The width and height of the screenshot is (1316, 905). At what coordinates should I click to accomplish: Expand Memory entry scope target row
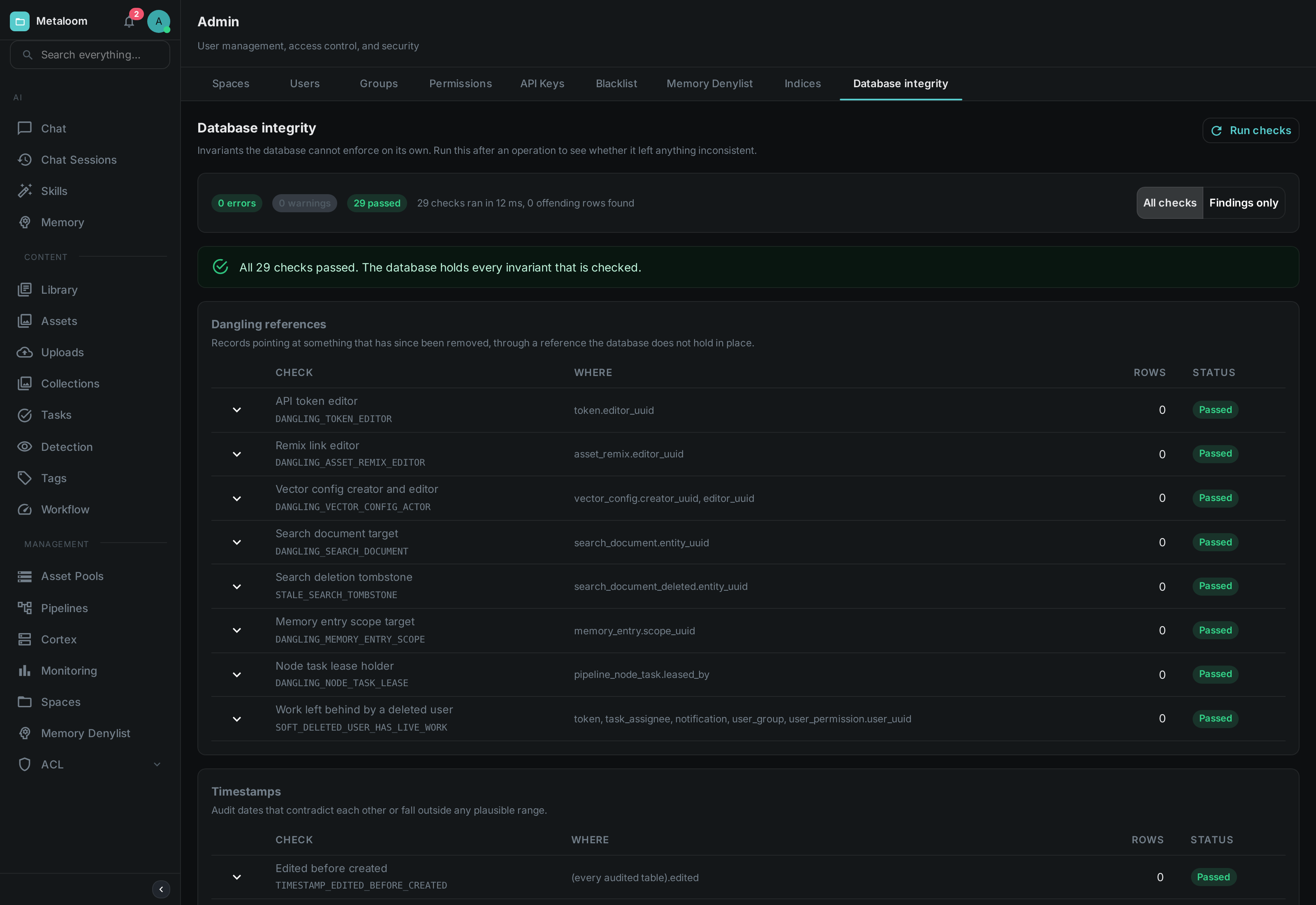(x=237, y=630)
